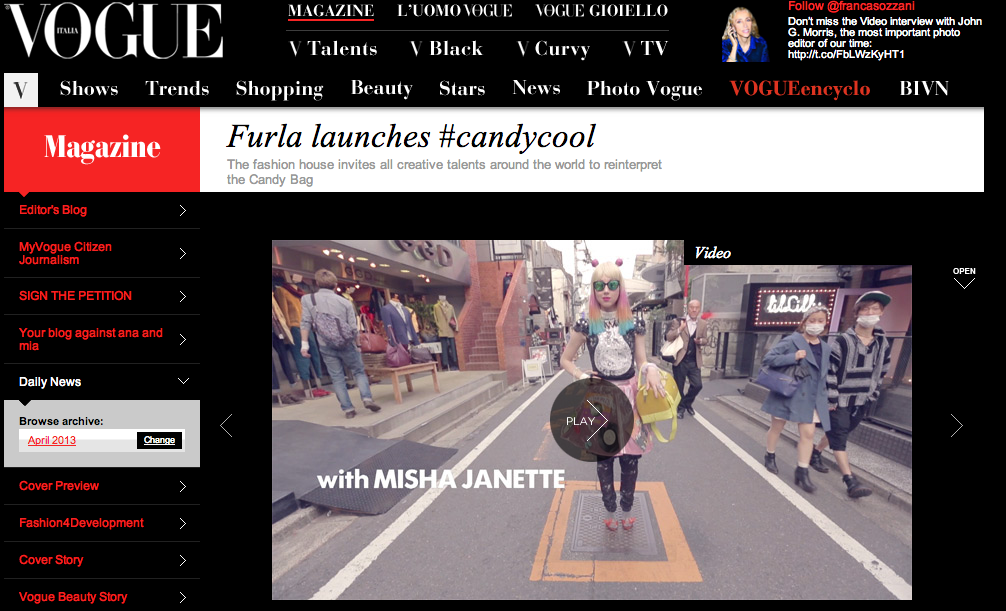This screenshot has height=611, width=1006.
Task: Open VOGUE GIOIELLO tab
Action: point(602,11)
